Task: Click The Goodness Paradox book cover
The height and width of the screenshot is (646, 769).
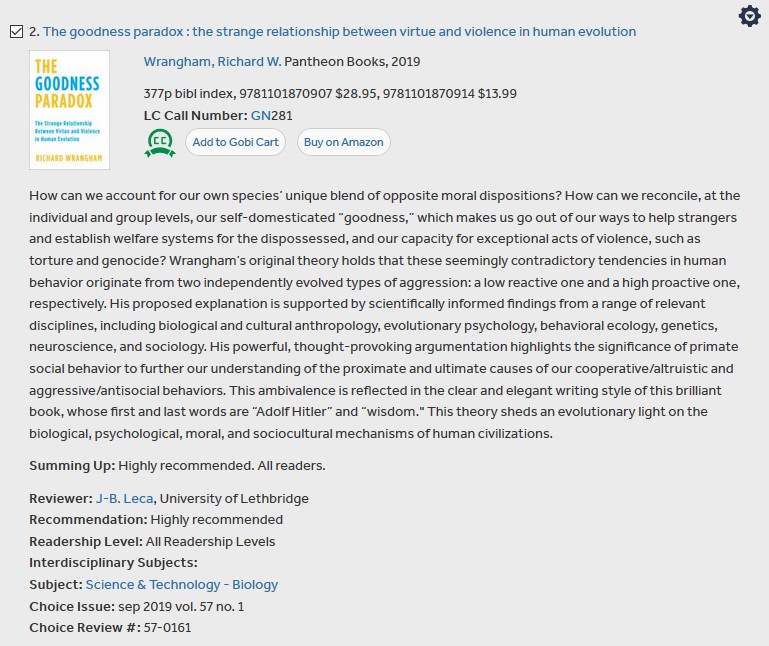Action: pyautogui.click(x=70, y=110)
